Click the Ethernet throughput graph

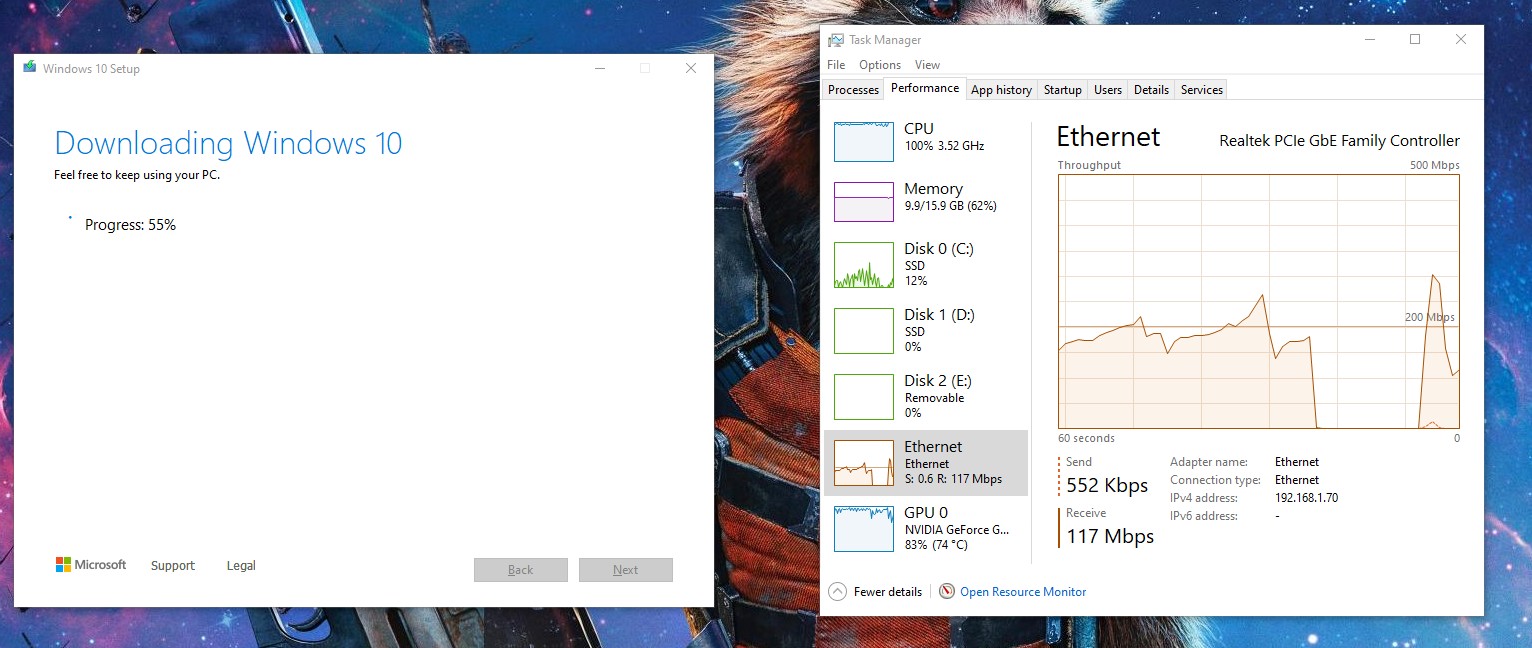tap(1259, 301)
